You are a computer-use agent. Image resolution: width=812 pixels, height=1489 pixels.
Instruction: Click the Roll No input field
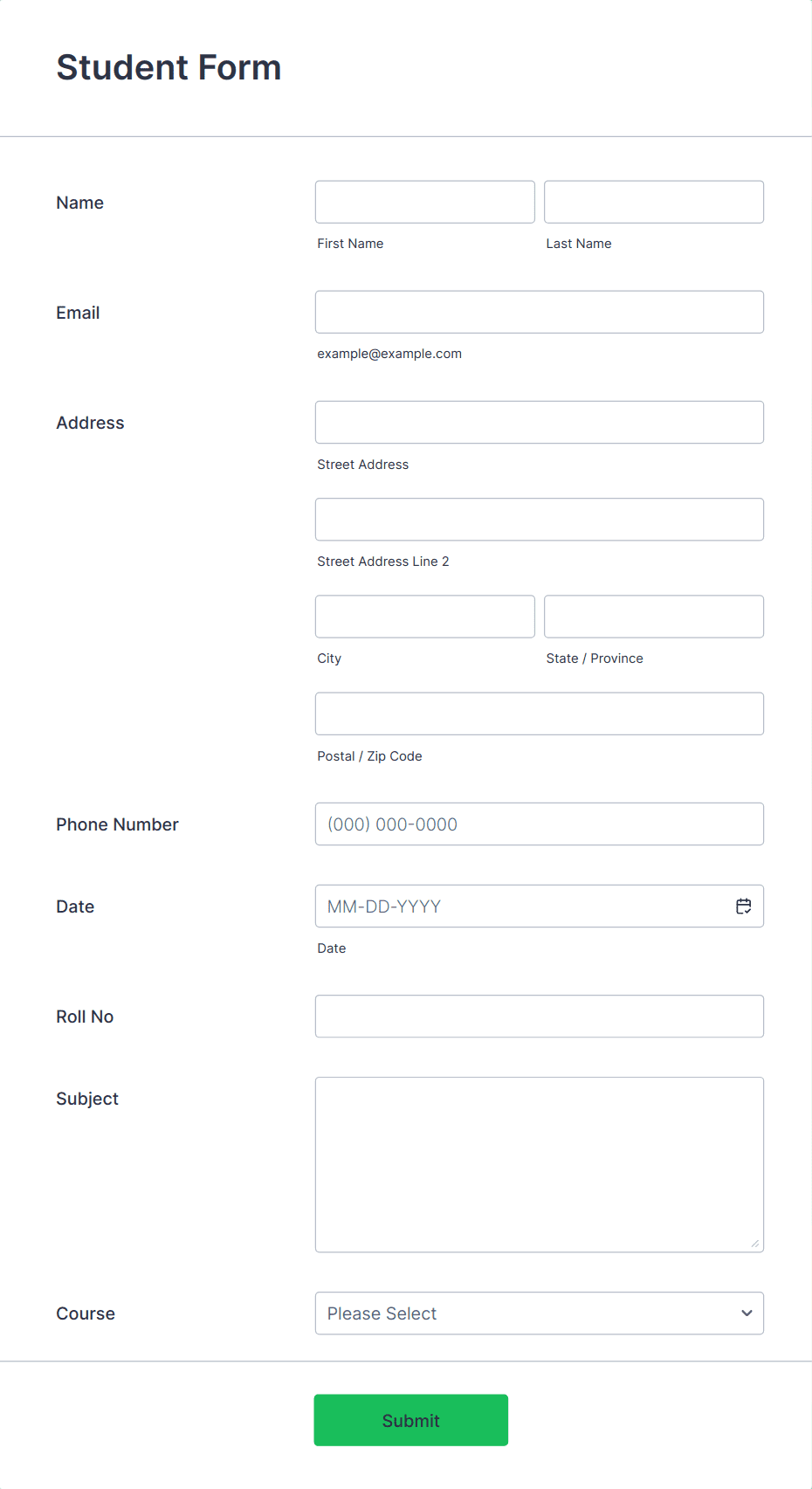[x=539, y=1016]
